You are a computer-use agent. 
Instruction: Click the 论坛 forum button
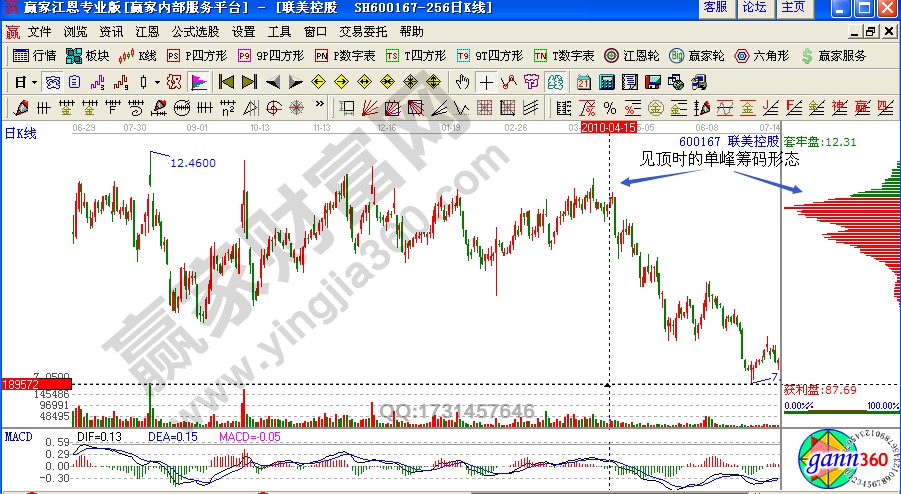pyautogui.click(x=754, y=7)
